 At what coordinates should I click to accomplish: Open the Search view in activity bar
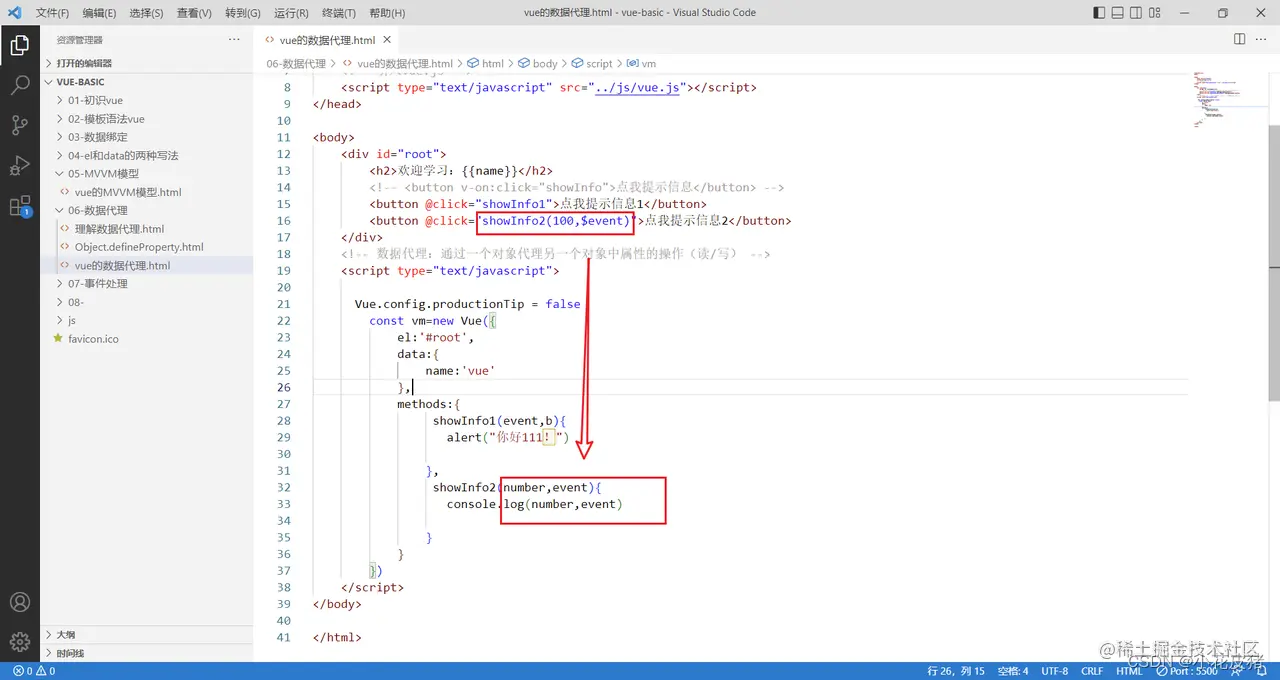[x=19, y=85]
